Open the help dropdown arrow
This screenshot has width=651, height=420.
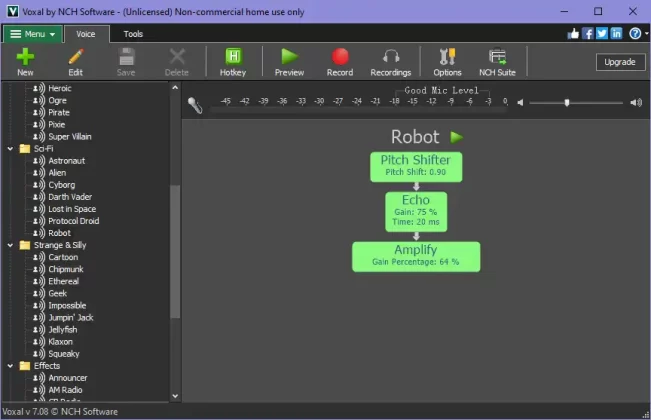pyautogui.click(x=646, y=34)
